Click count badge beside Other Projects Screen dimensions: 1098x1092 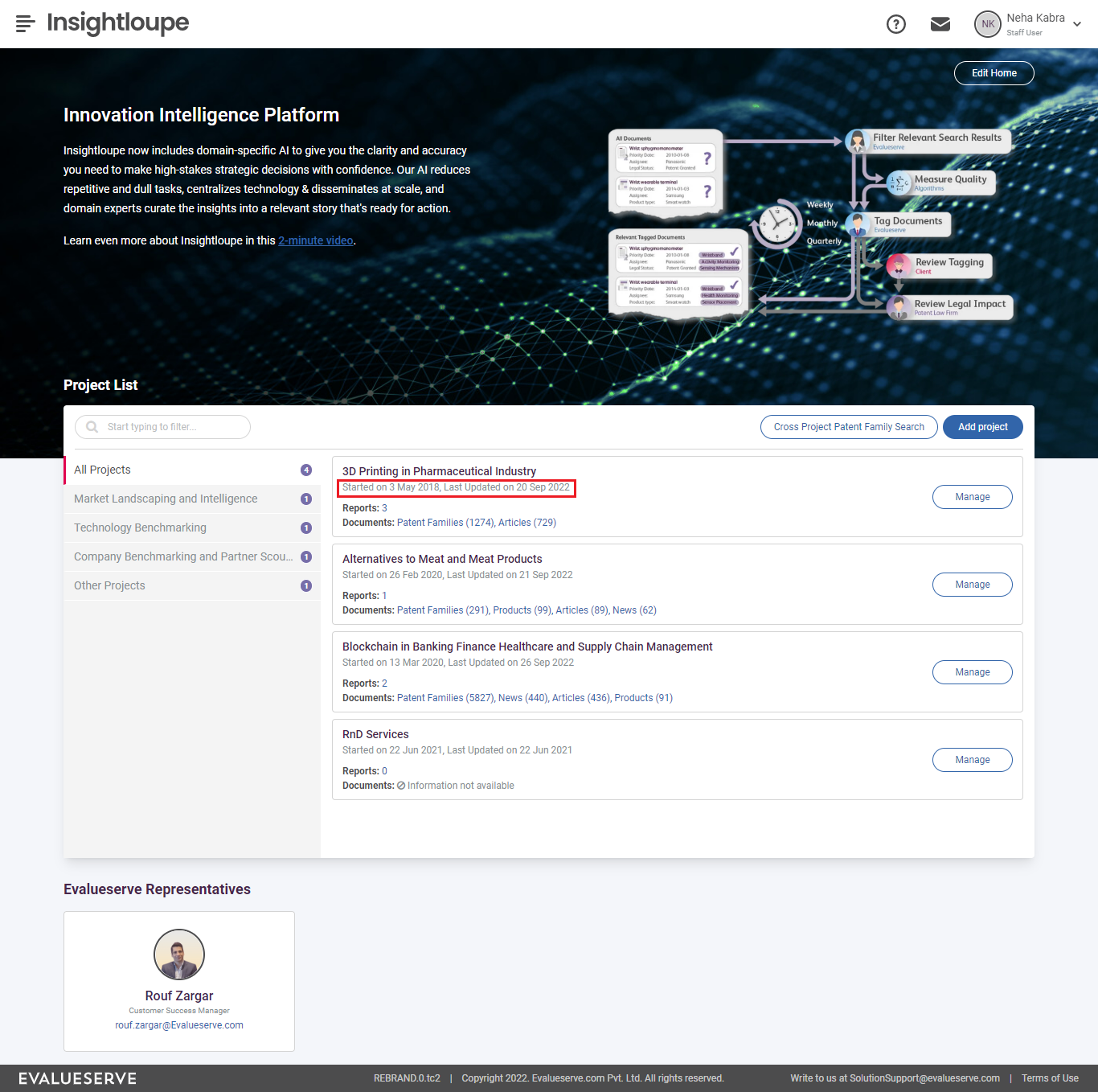point(306,585)
